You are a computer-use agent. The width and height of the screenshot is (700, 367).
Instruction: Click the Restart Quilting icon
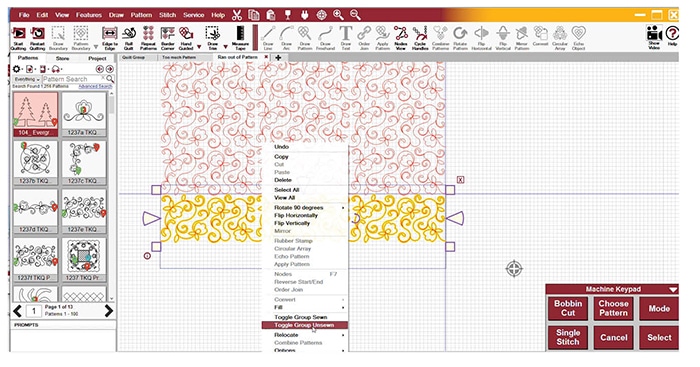click(x=38, y=38)
